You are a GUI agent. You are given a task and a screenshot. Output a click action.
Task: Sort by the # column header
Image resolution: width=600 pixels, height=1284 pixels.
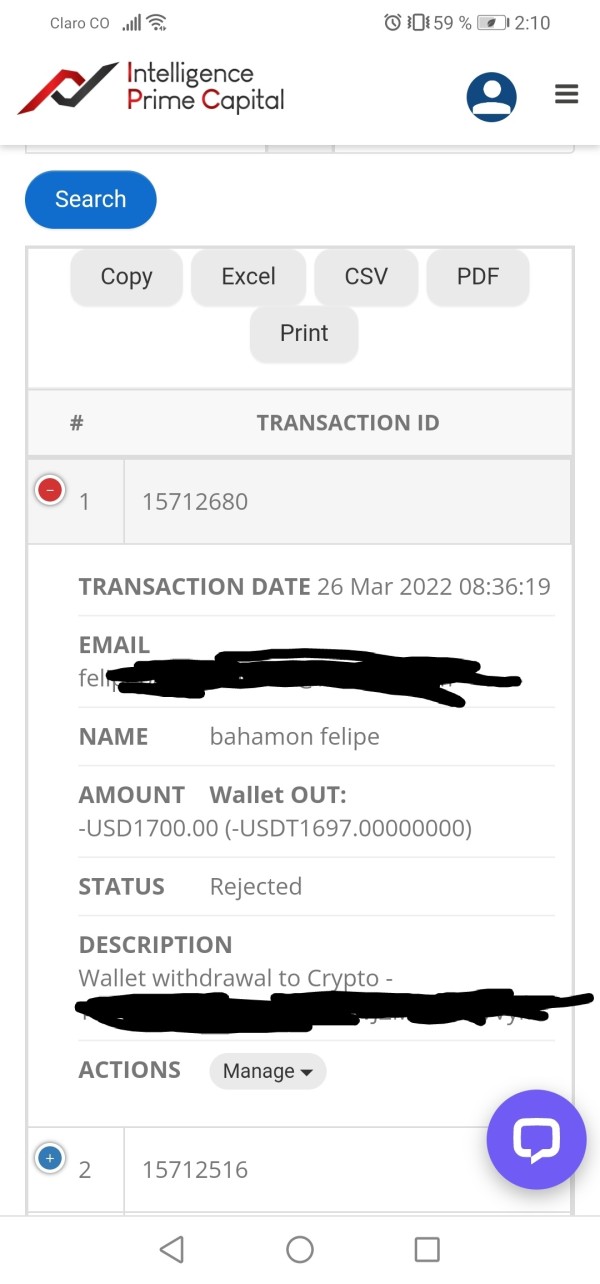click(x=76, y=423)
